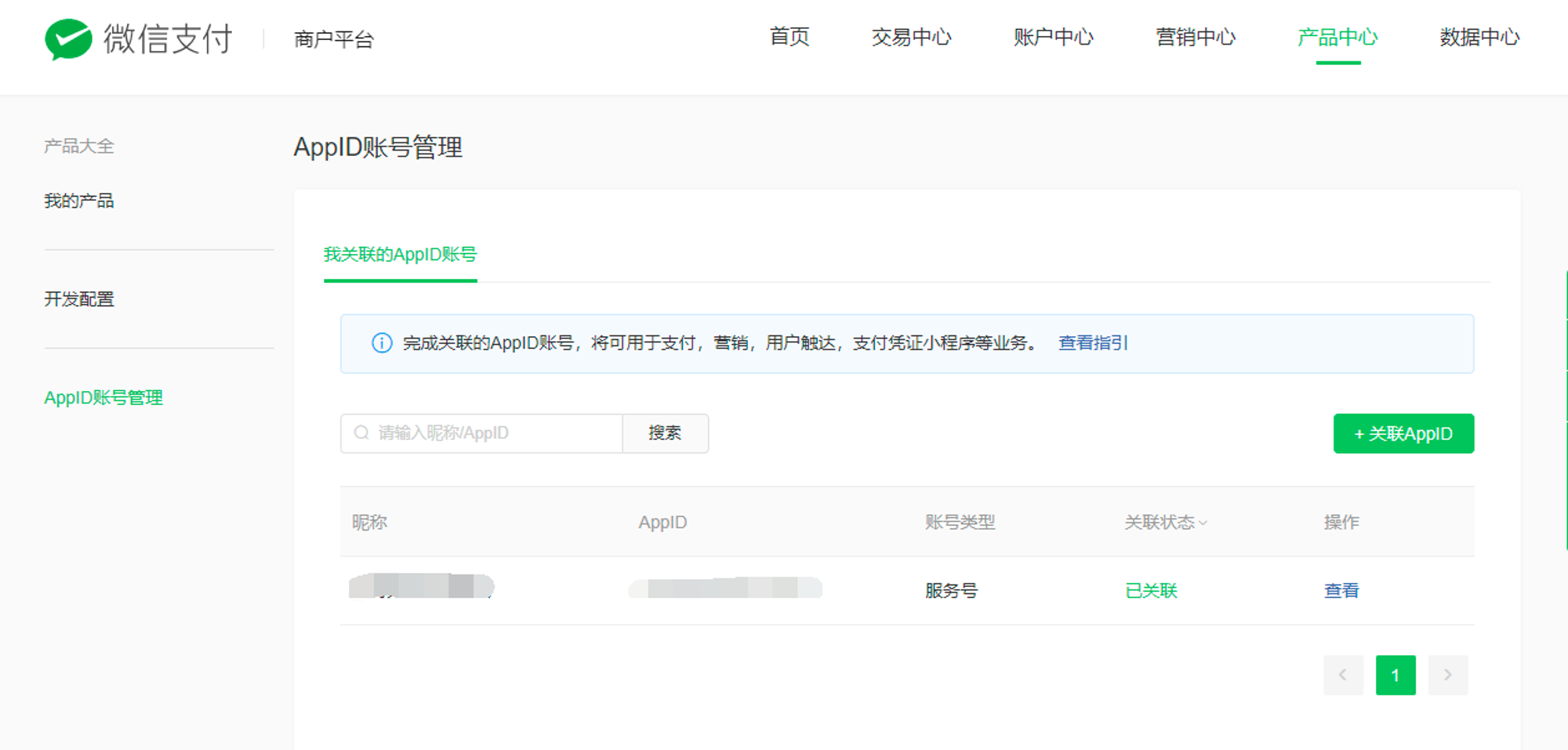Go to previous page arrow
The height and width of the screenshot is (750, 1568).
(1343, 675)
